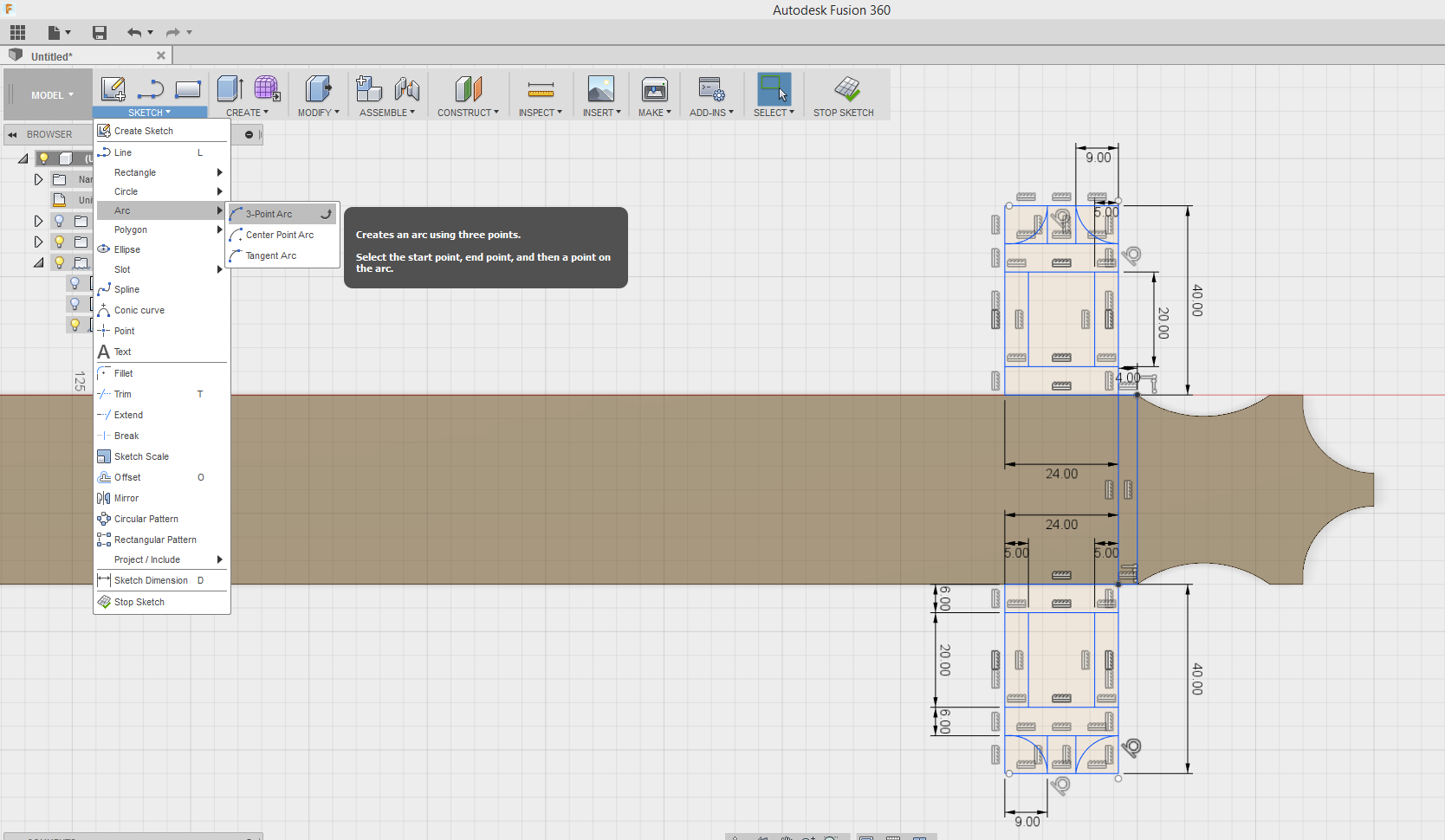Screen dimensions: 1445x840
Task: Click the ASSEMBLE label
Action: [387, 113]
